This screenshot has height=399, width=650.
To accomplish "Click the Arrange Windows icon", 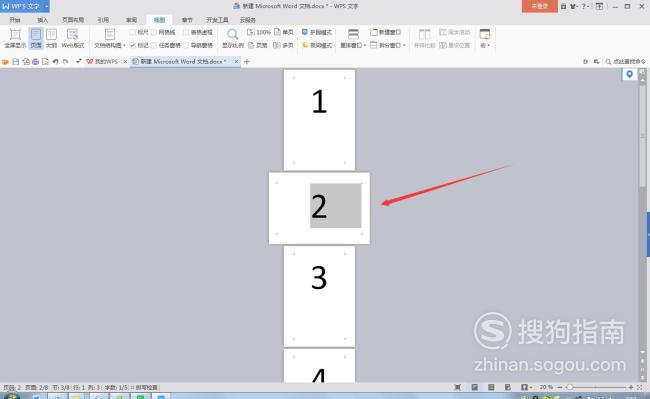I will (x=353, y=35).
